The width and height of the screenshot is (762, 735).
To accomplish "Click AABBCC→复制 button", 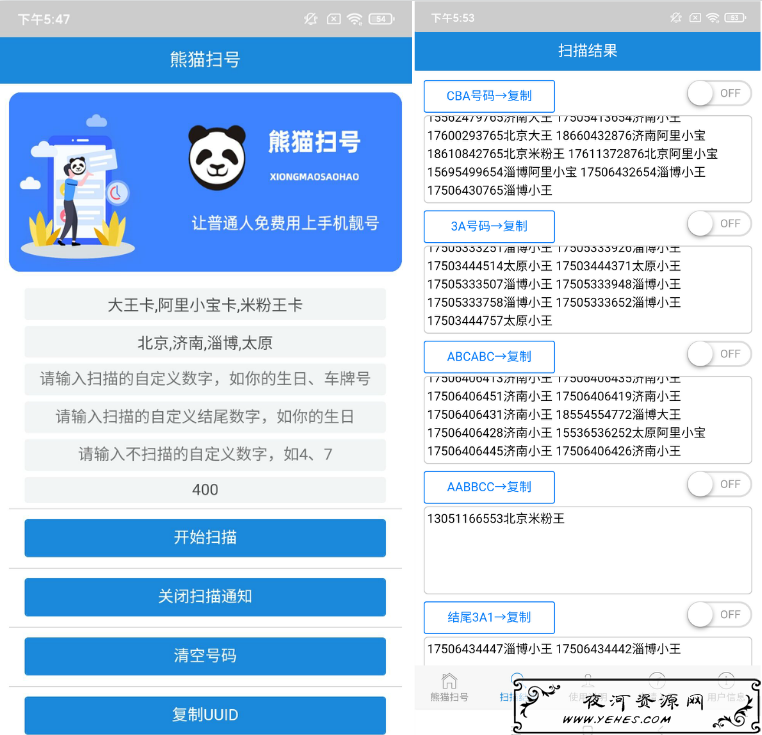I will click(x=489, y=487).
